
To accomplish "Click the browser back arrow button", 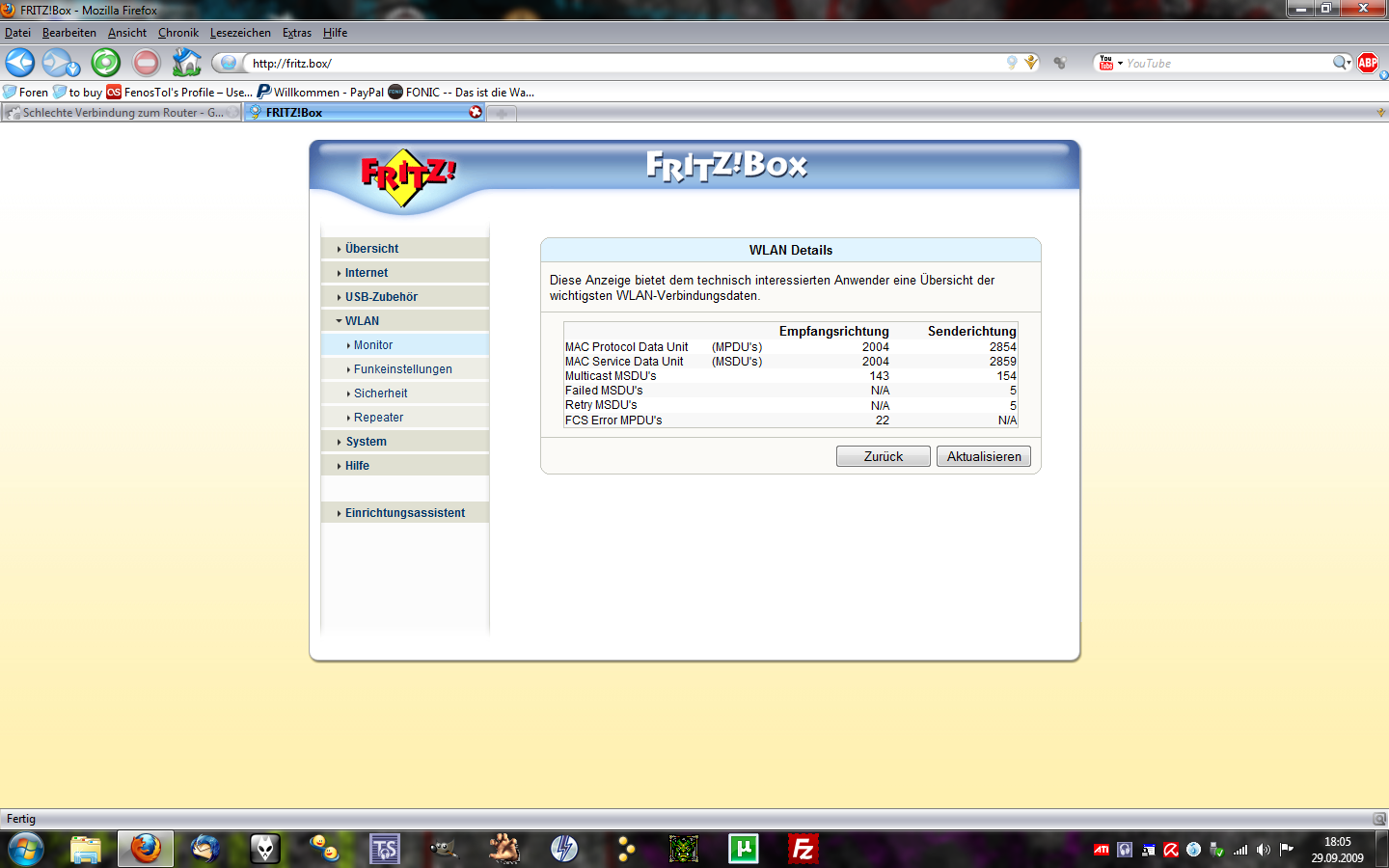I will [20, 63].
